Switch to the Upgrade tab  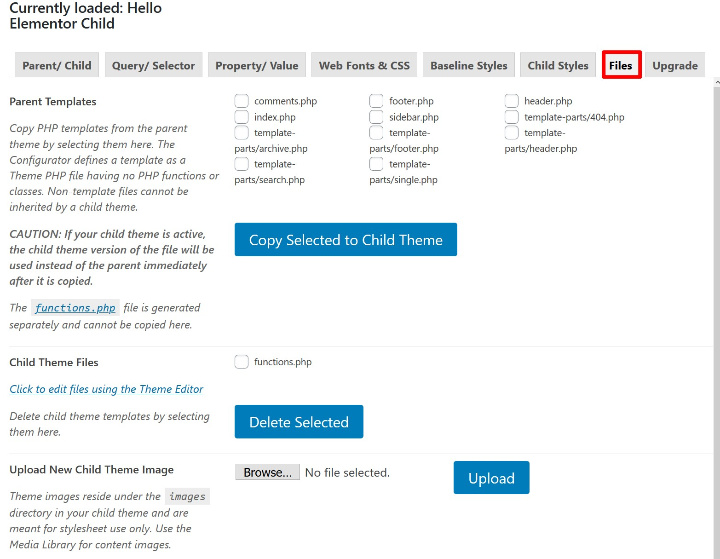(675, 65)
